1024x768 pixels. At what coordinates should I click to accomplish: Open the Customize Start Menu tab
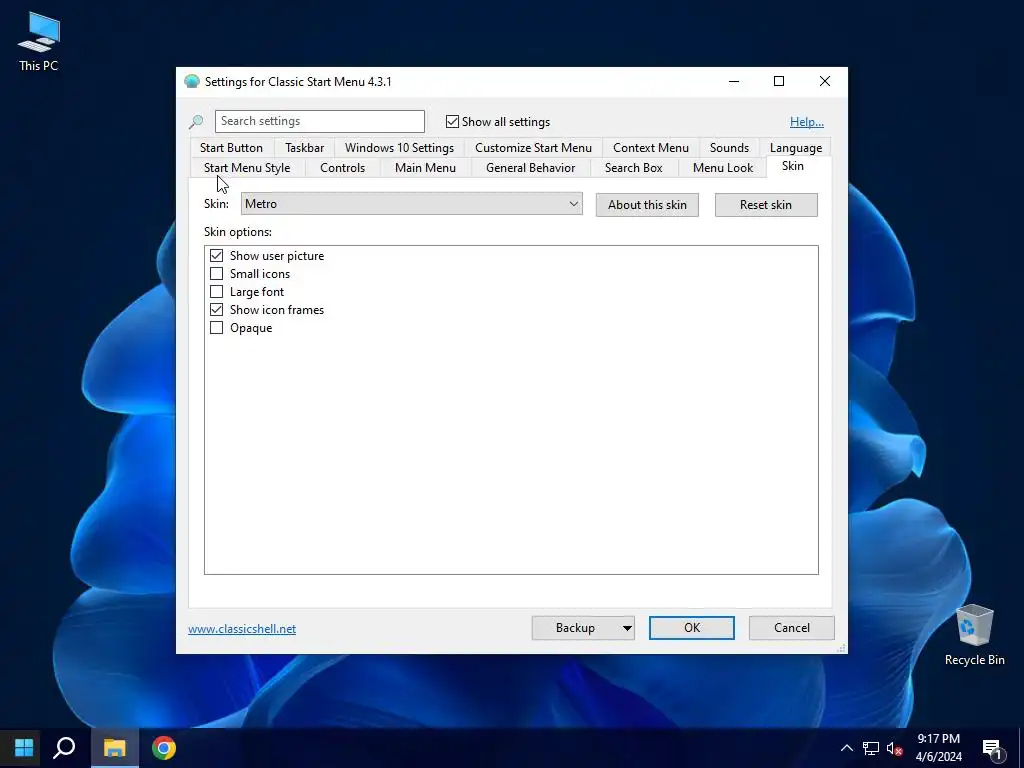click(x=534, y=148)
